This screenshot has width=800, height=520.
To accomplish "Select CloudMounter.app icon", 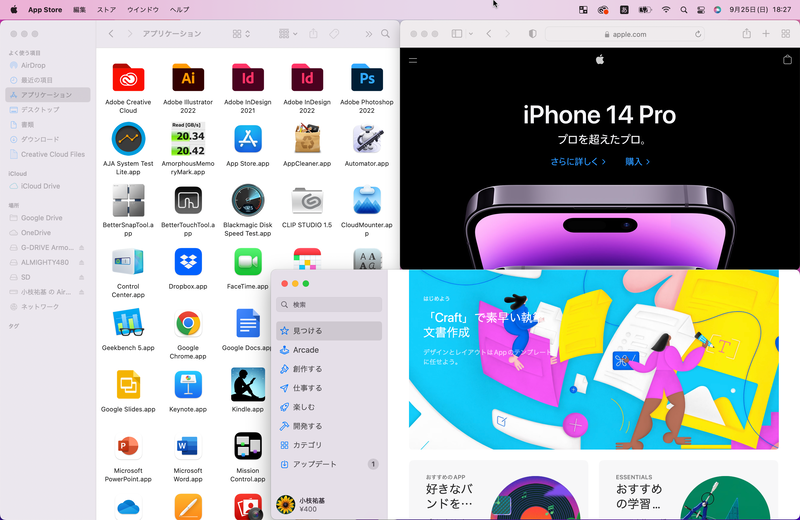I will (367, 200).
